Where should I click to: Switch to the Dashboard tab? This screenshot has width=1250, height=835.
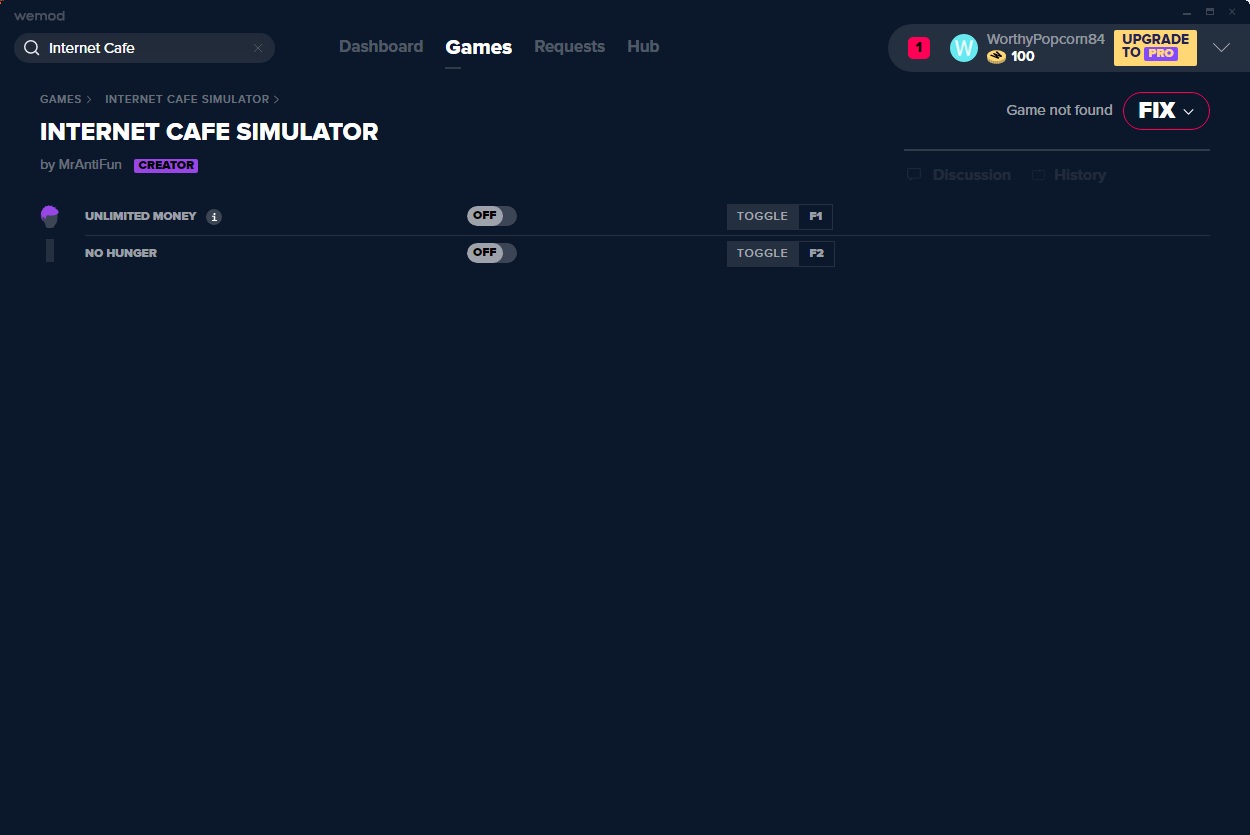pos(381,47)
